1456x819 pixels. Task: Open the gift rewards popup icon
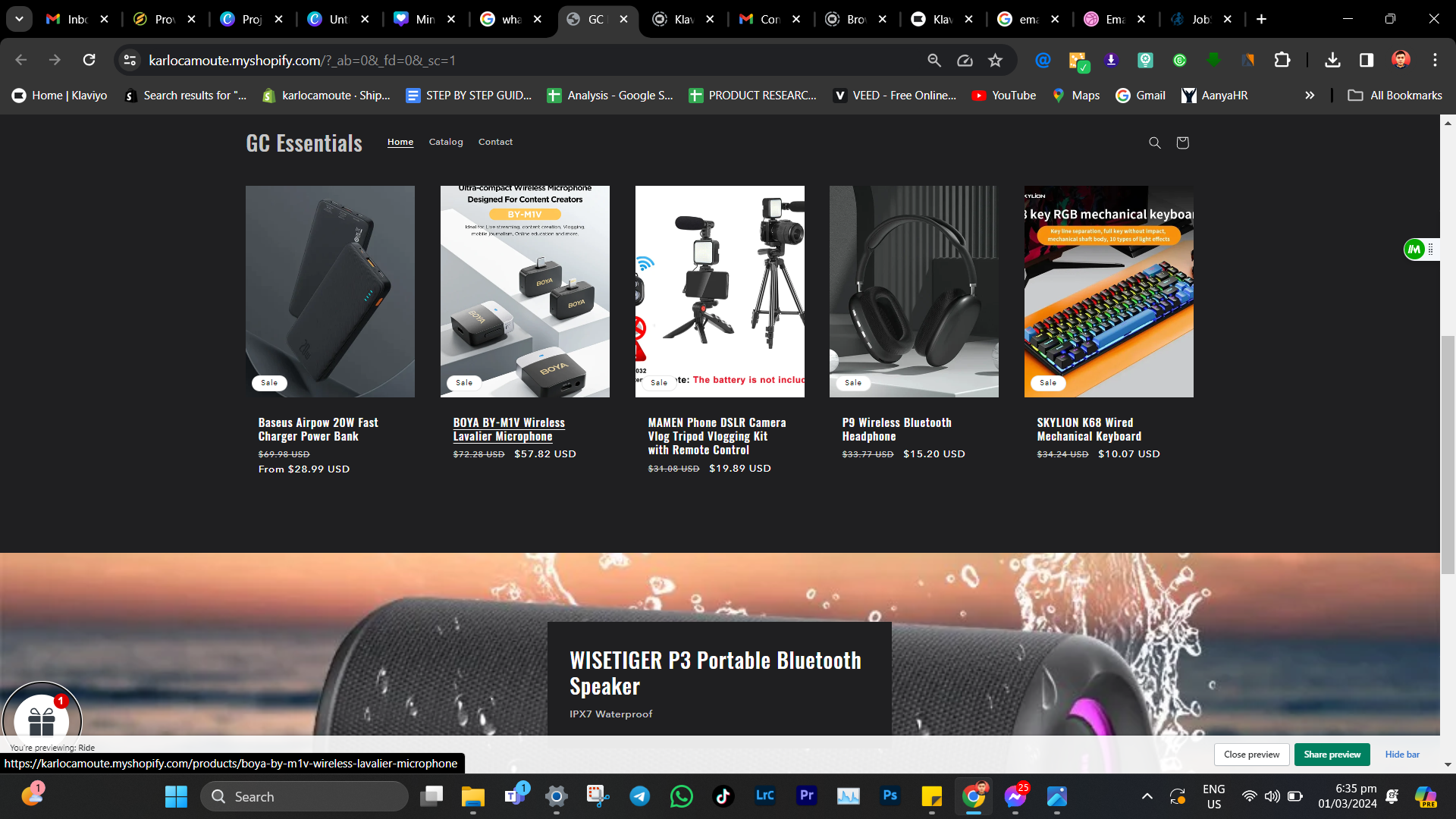pyautogui.click(x=42, y=720)
